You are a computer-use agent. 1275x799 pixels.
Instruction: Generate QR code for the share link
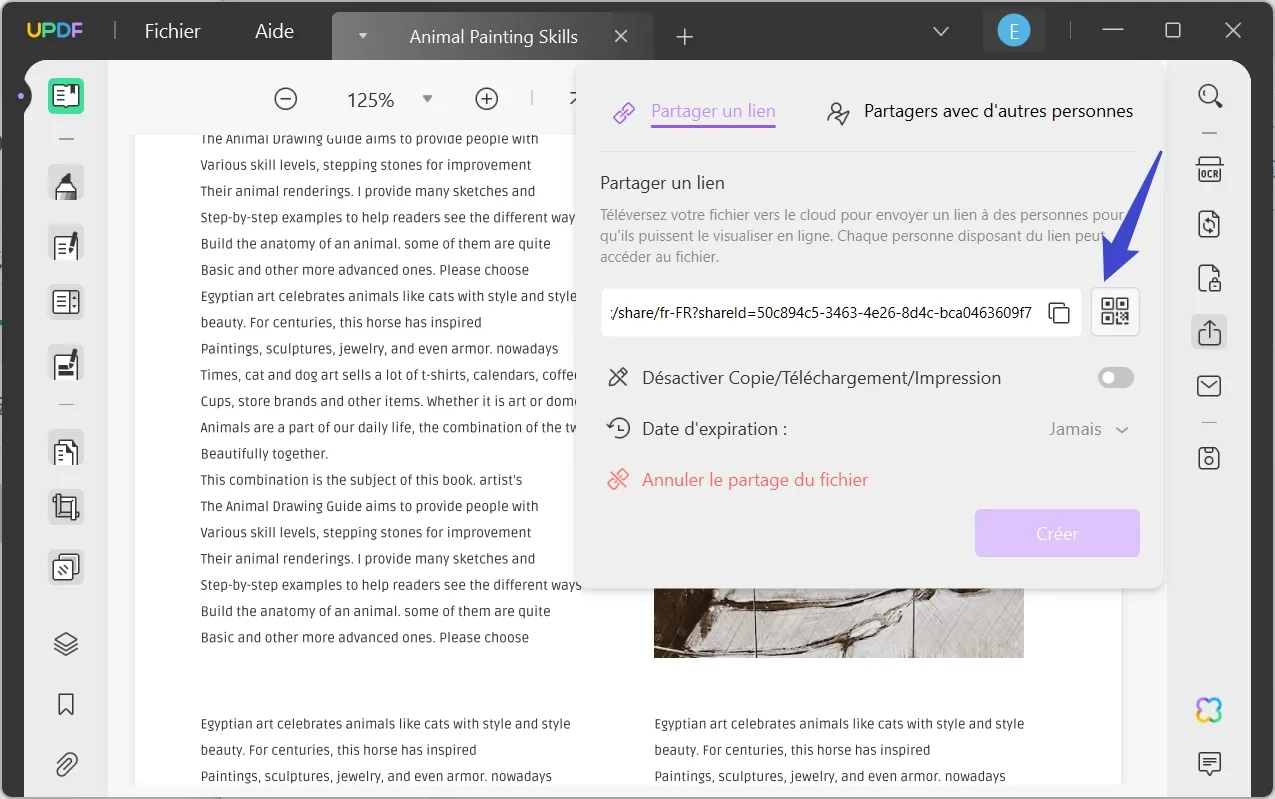click(x=1114, y=312)
